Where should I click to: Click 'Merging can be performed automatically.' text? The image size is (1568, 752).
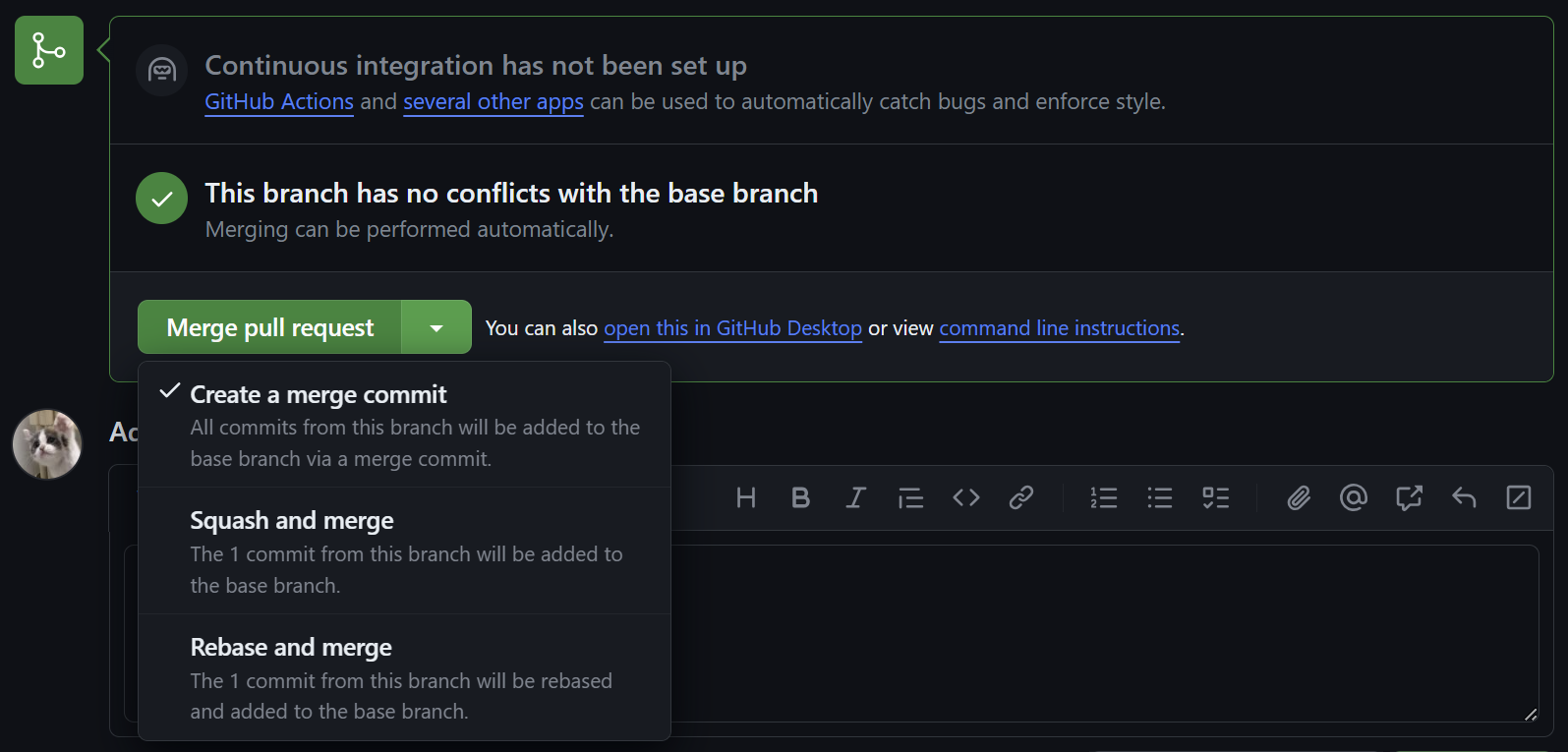pyautogui.click(x=409, y=229)
